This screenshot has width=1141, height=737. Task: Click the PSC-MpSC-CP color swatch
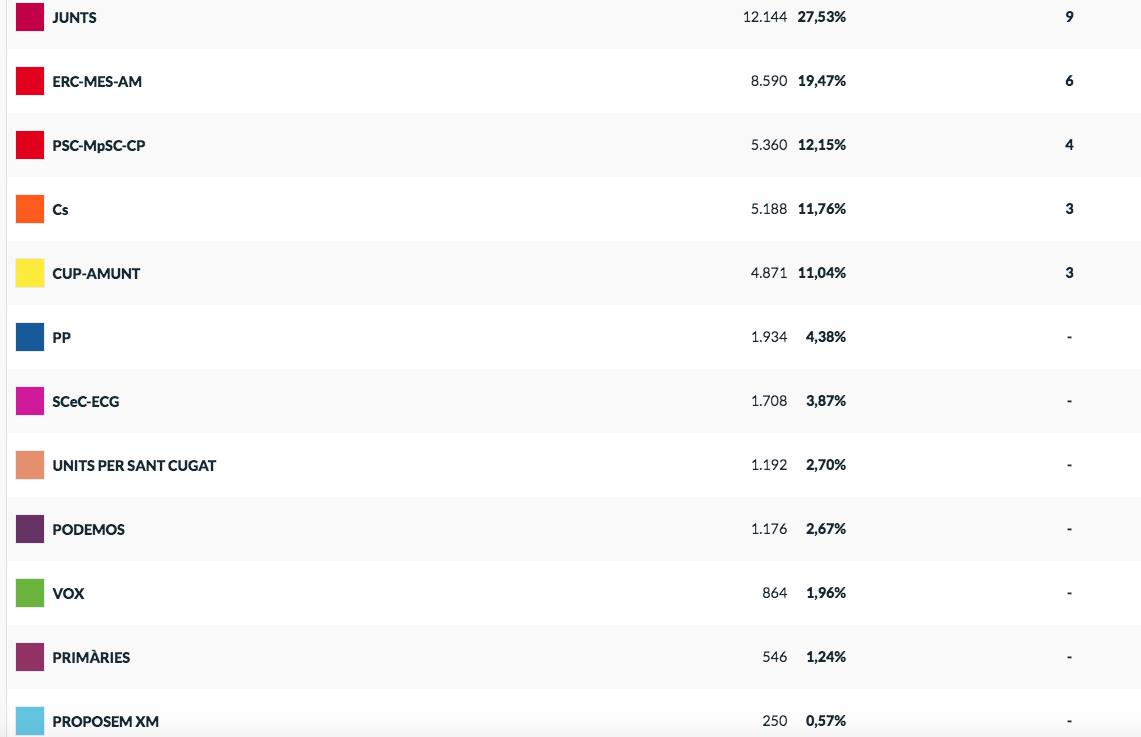30,145
